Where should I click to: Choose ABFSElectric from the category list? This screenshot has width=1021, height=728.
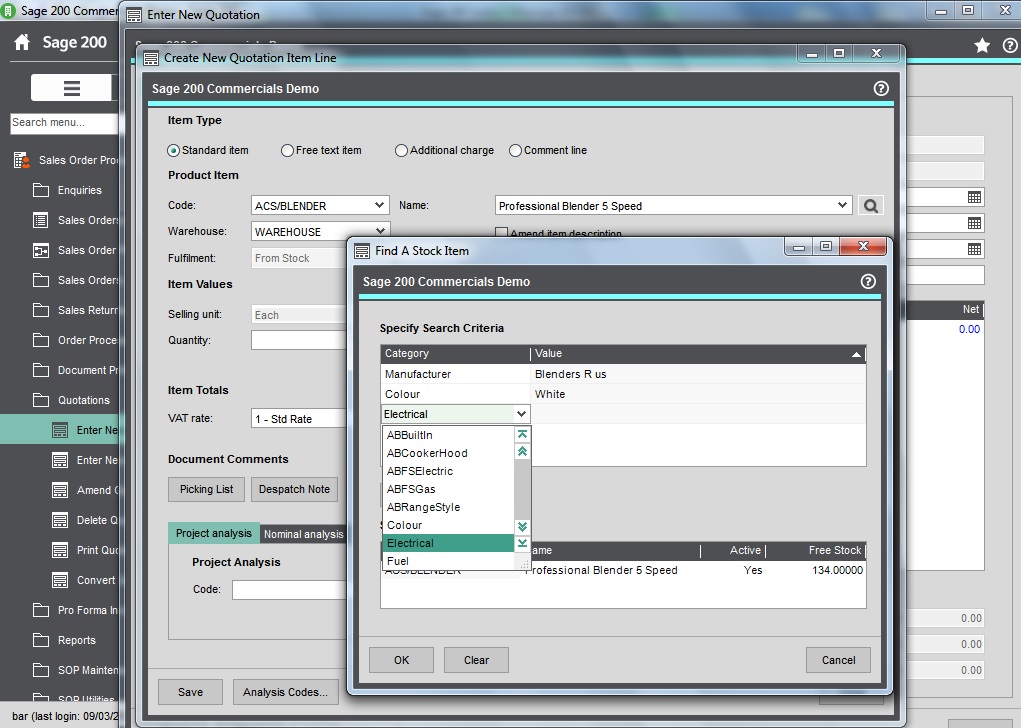pos(449,471)
